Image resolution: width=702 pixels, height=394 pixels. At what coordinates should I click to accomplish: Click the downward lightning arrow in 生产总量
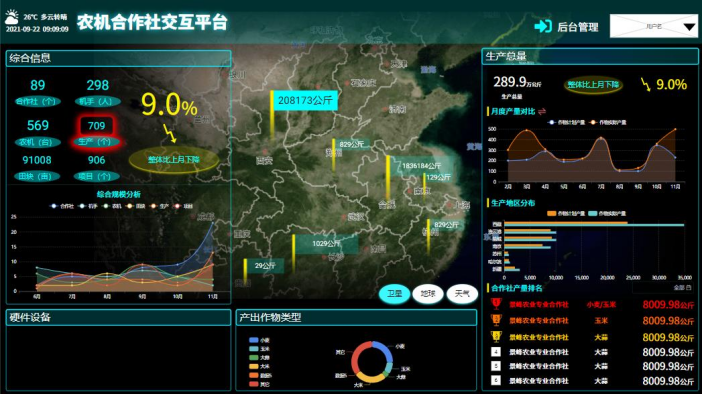coord(645,84)
